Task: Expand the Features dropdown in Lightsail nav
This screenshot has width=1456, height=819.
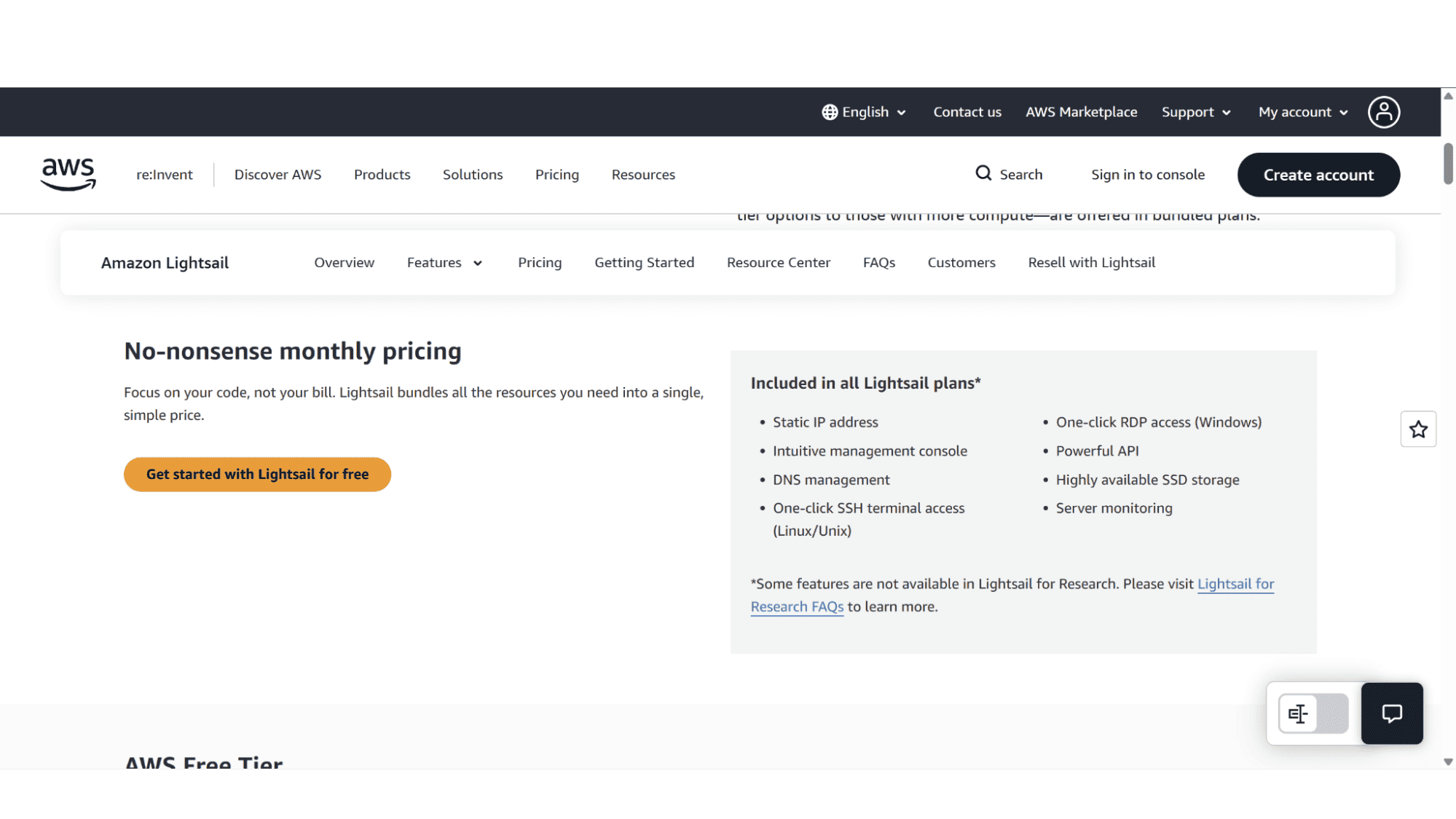Action: pyautogui.click(x=444, y=263)
